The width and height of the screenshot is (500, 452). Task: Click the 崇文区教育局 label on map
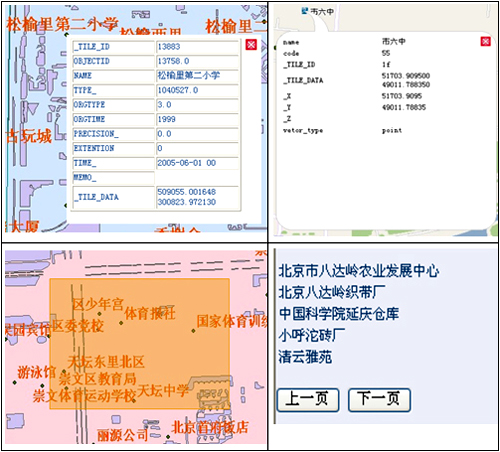[97, 379]
